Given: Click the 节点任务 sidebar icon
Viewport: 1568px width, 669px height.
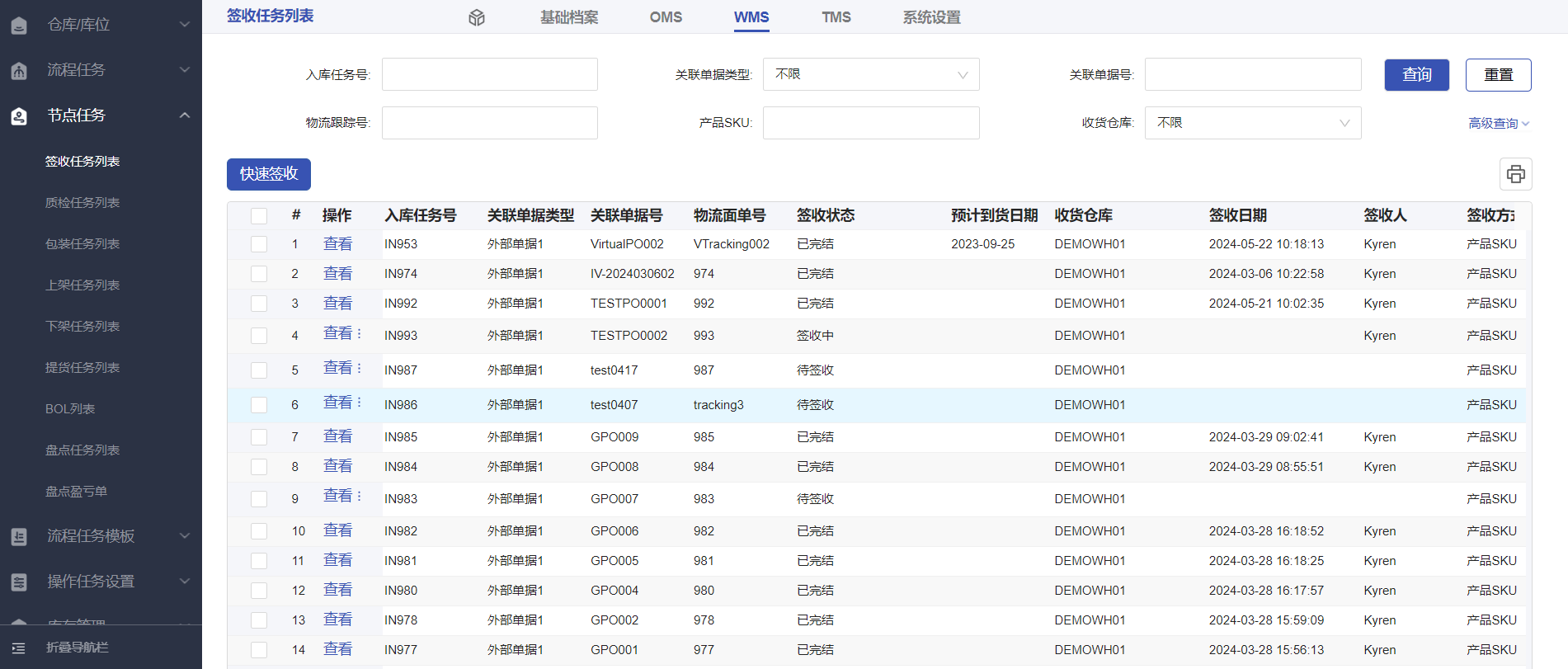Looking at the screenshot, I should [x=19, y=115].
